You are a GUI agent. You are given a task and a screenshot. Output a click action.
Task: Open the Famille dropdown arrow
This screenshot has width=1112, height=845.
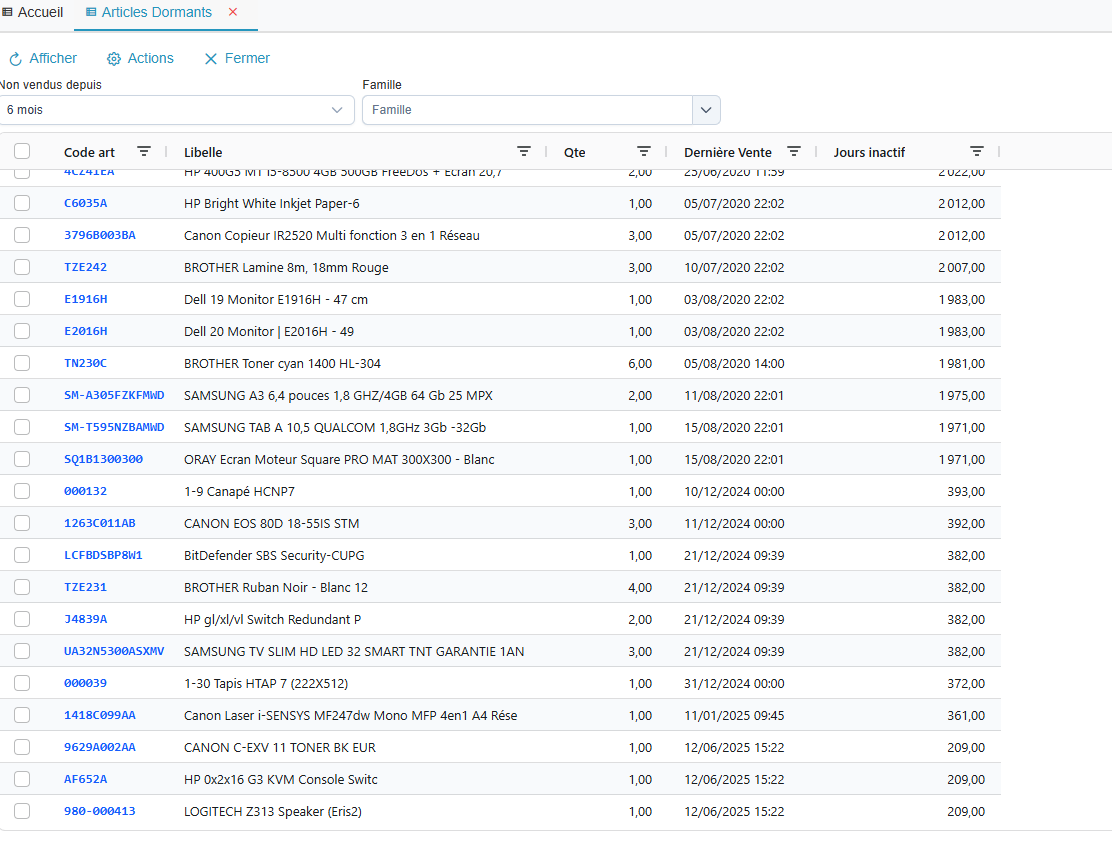point(706,110)
